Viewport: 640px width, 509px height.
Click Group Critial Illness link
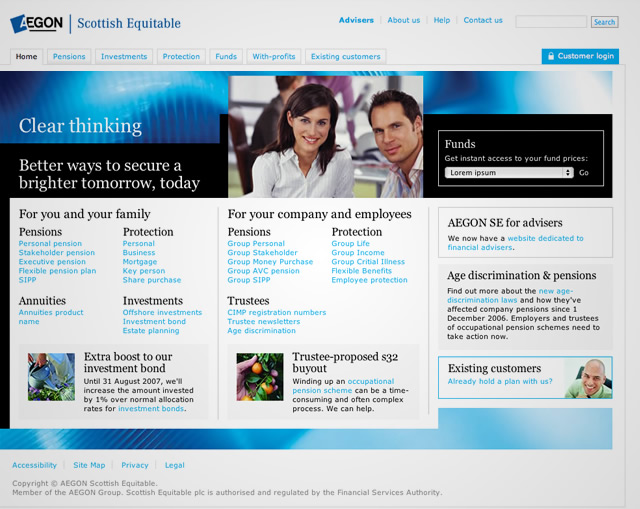coord(368,262)
